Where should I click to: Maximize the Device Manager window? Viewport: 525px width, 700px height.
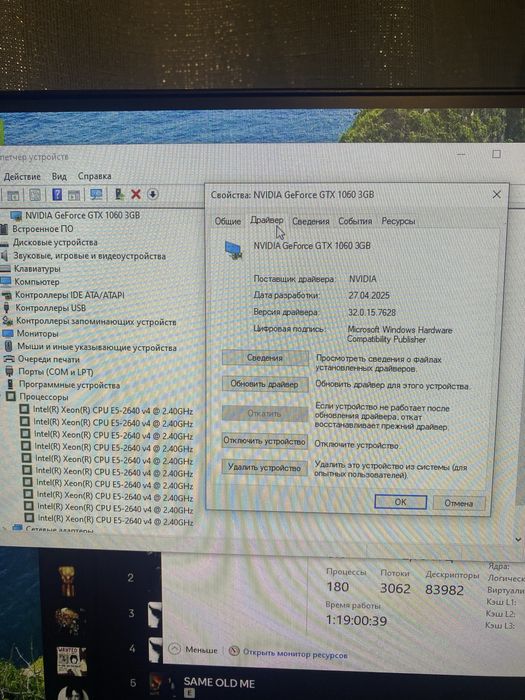[x=496, y=154]
